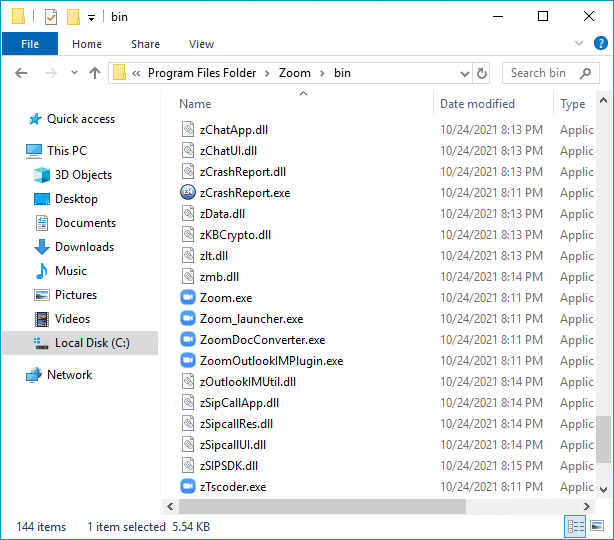Click the Help question mark icon
Viewport: 614px width, 540px height.
(x=600, y=43)
